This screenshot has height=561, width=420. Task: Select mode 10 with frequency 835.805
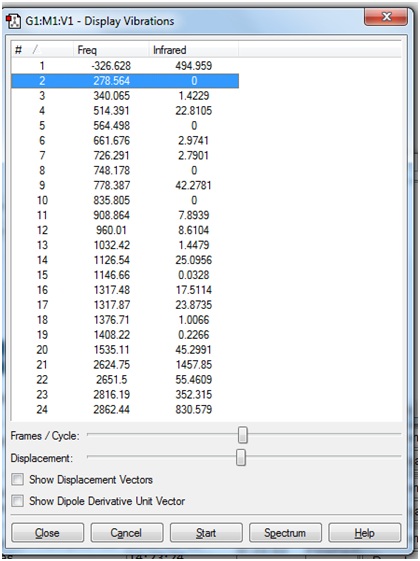point(125,200)
